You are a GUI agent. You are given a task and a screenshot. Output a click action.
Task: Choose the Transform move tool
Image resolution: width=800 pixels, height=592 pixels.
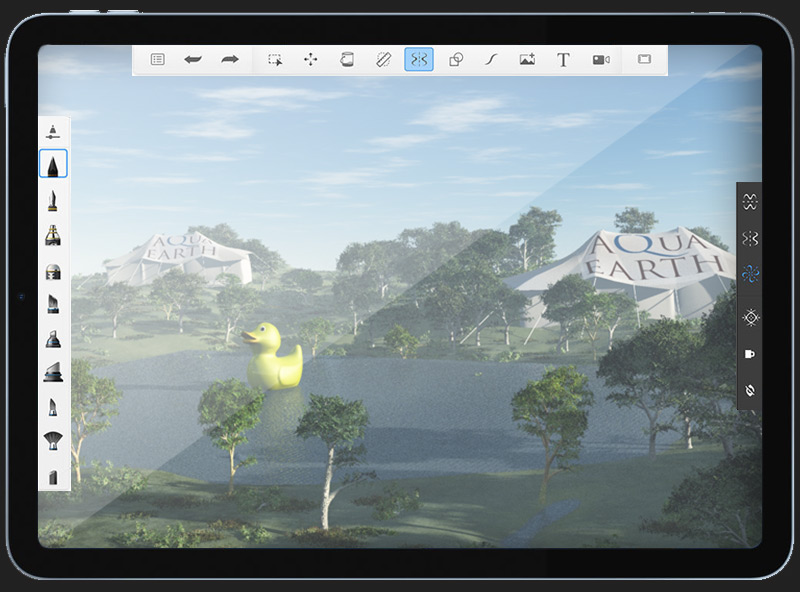coord(310,60)
